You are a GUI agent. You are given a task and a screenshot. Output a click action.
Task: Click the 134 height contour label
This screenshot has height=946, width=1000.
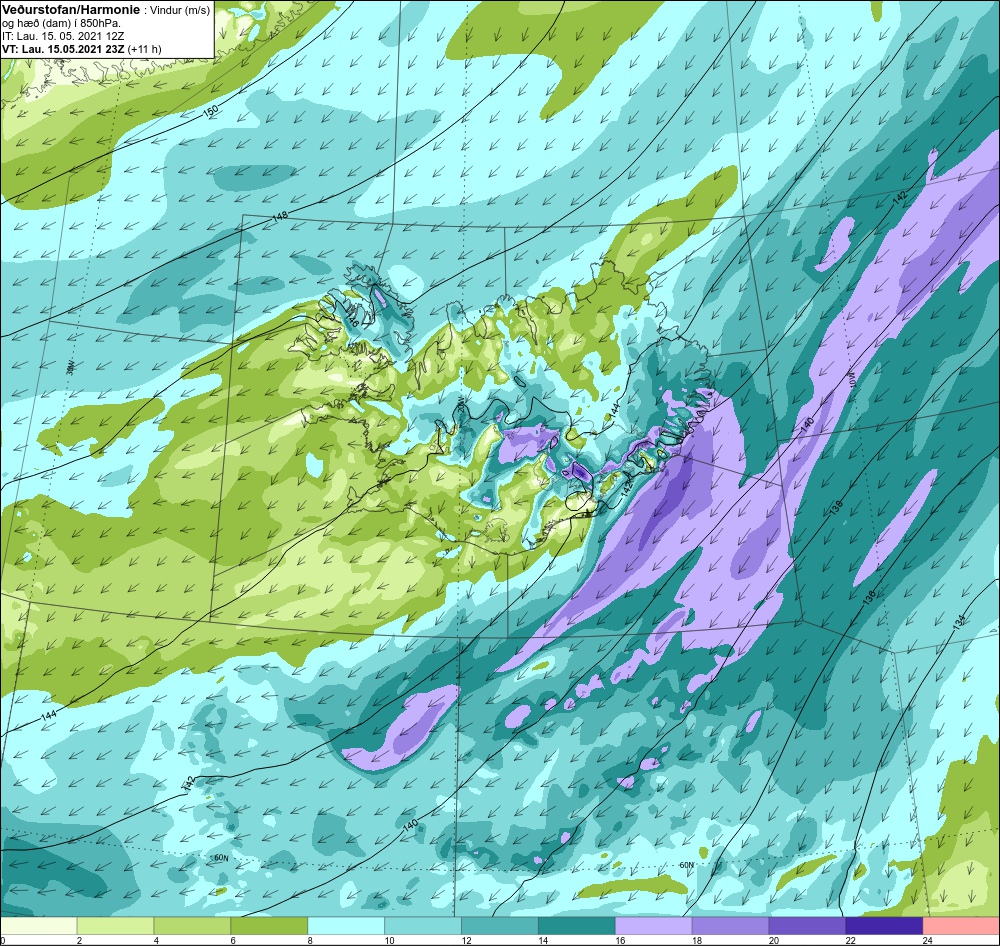[x=959, y=623]
